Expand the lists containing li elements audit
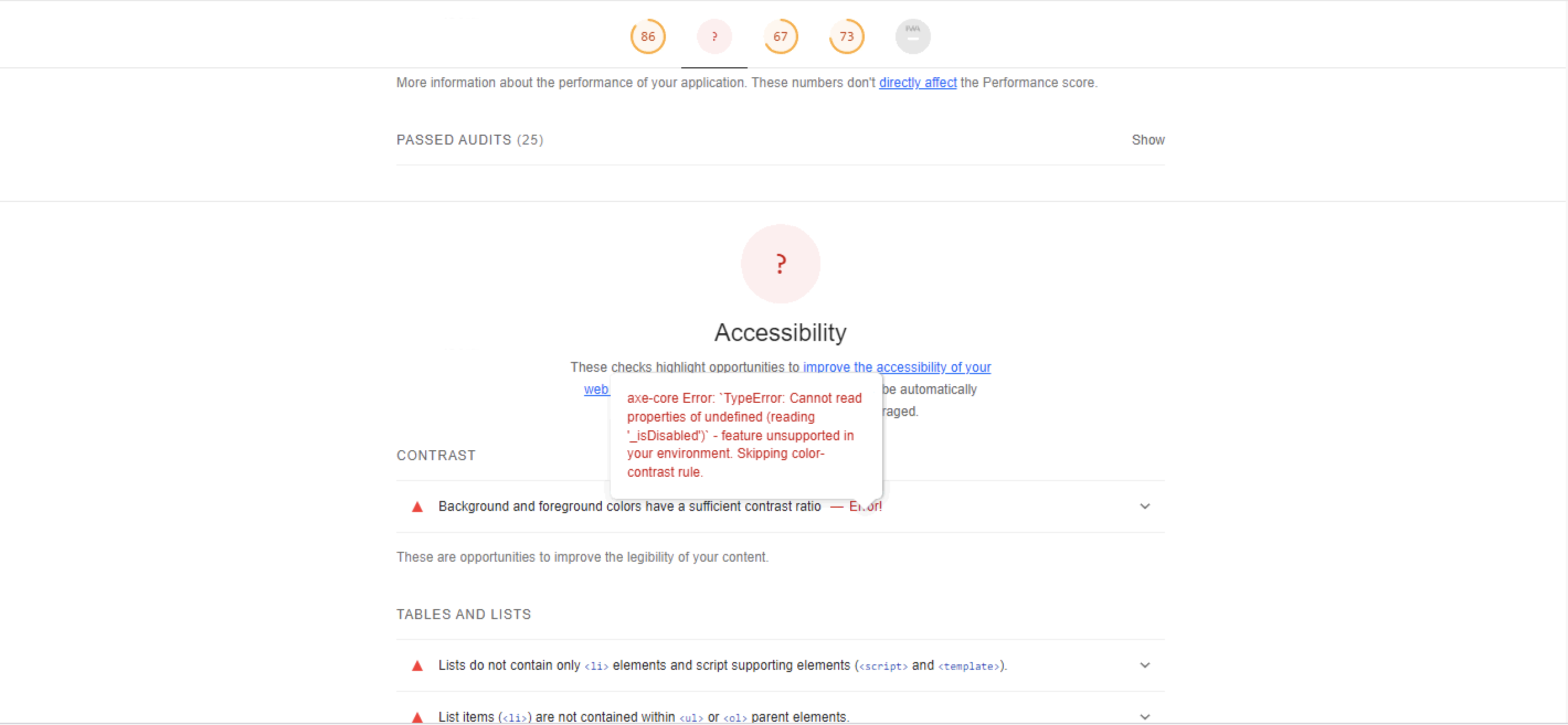This screenshot has height=725, width=1568. point(1146,665)
